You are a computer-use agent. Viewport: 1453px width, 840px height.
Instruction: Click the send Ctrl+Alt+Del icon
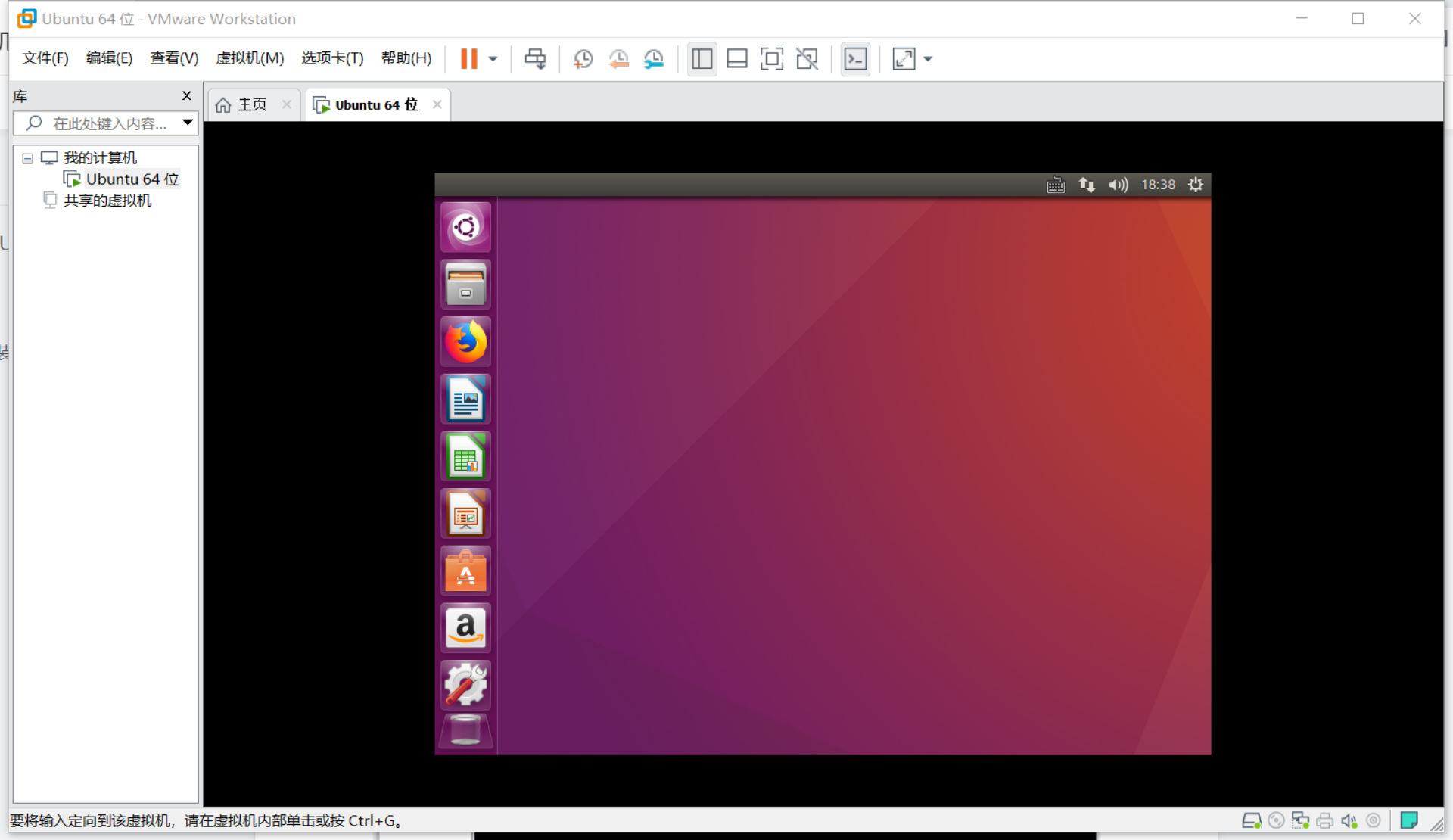[535, 59]
